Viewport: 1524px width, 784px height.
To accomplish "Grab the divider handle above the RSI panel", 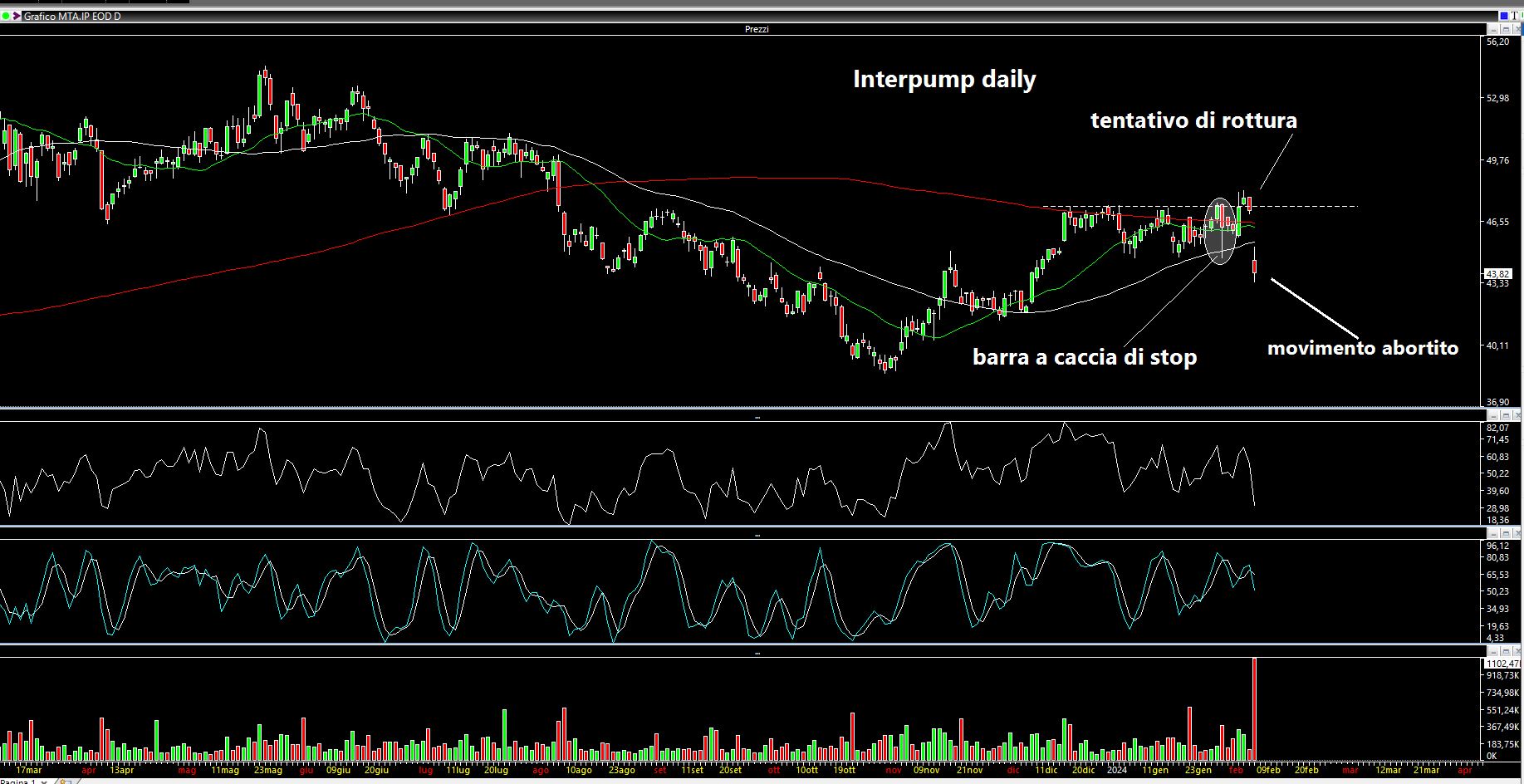I will pyautogui.click(x=757, y=417).
